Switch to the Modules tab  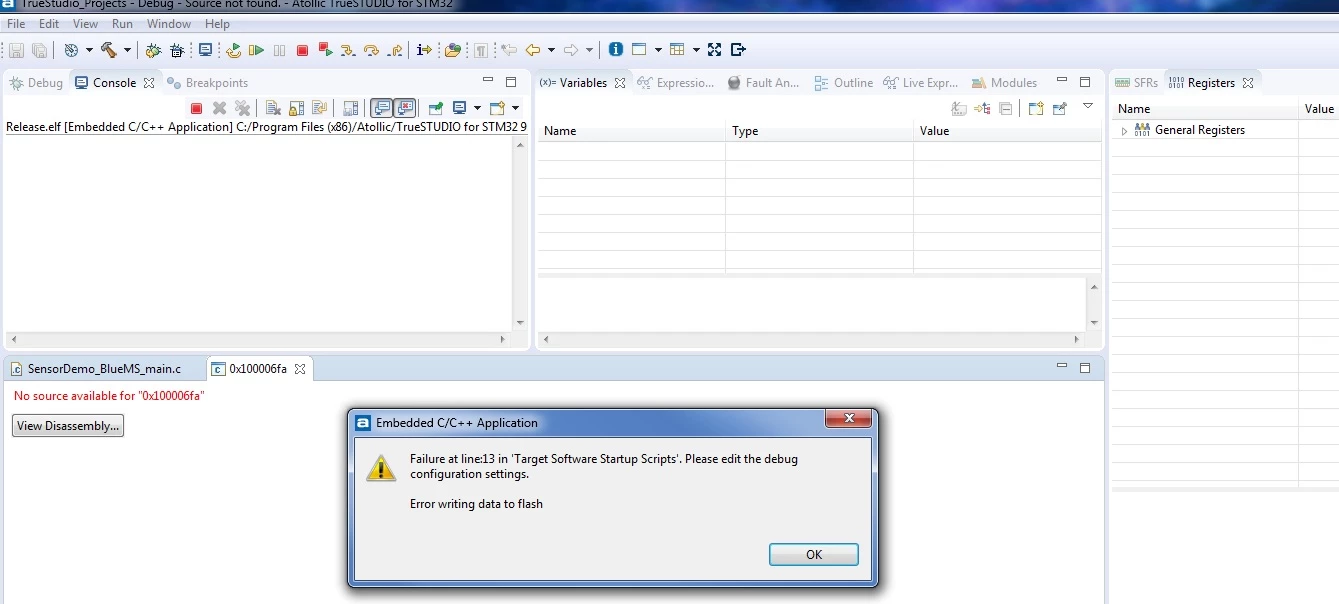coord(1005,83)
